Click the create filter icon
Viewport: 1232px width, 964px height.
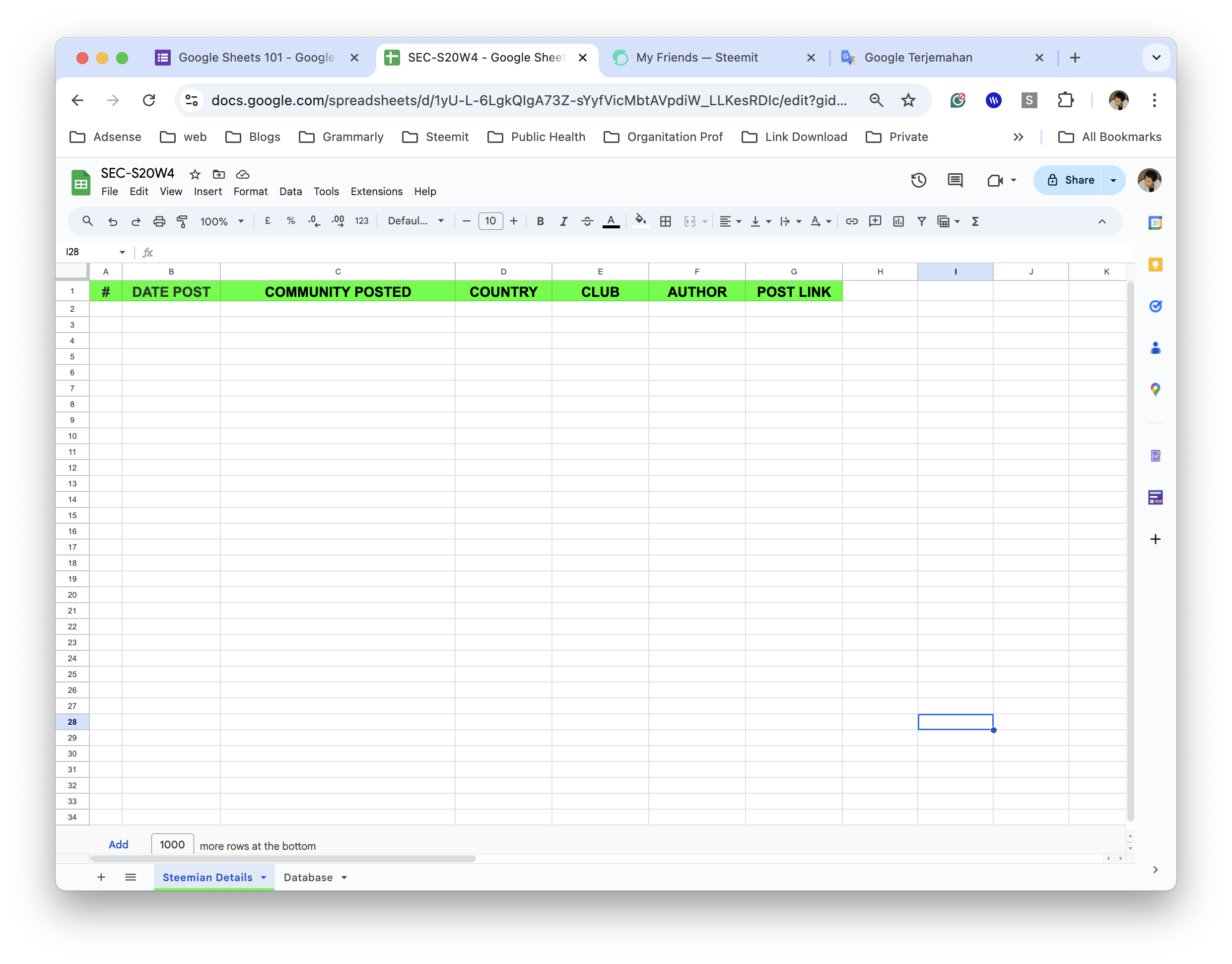[921, 221]
